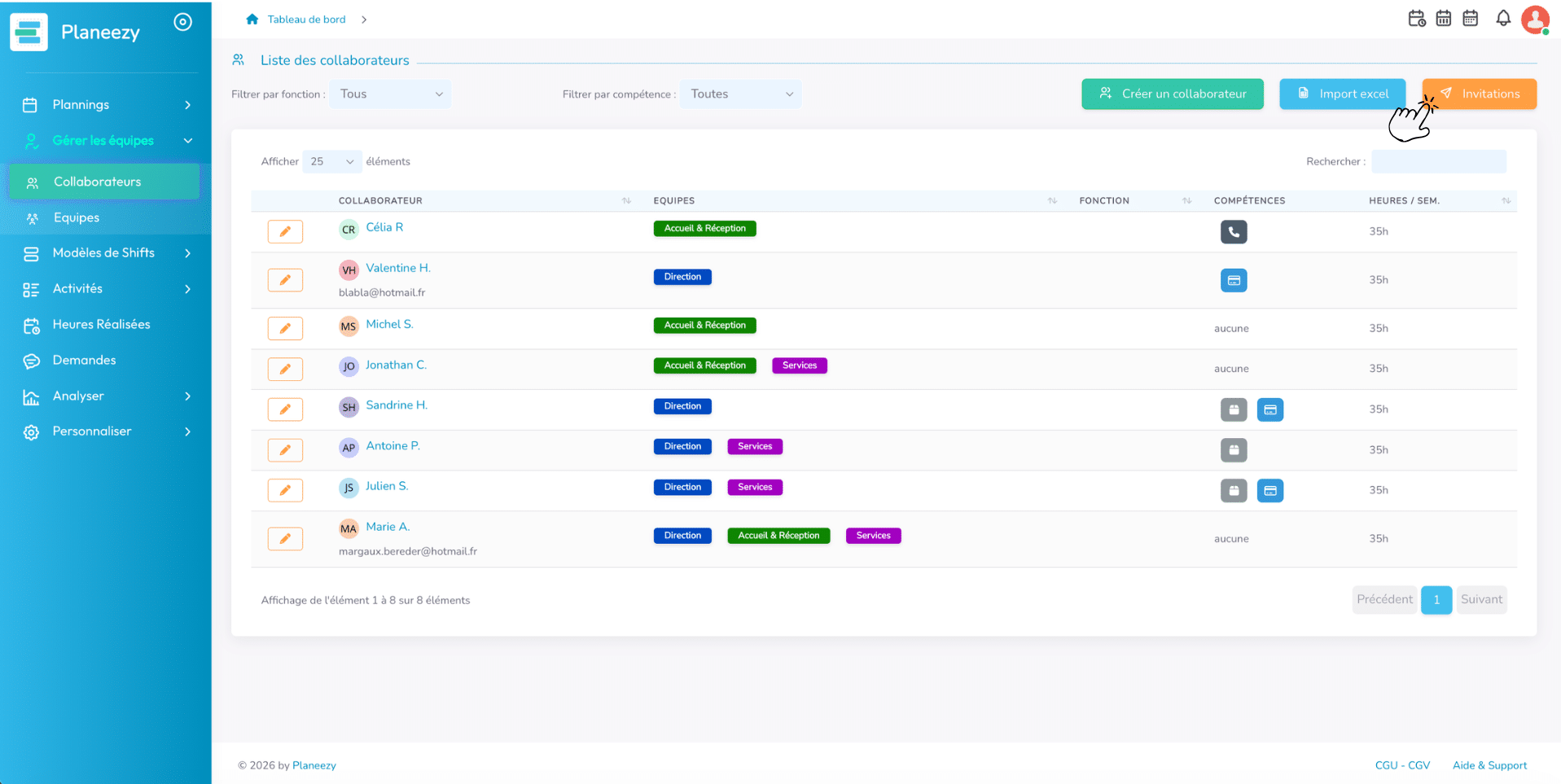Click the calendar-with-clock icon in the top bar
The height and width of the screenshot is (784, 1561).
point(1417,18)
